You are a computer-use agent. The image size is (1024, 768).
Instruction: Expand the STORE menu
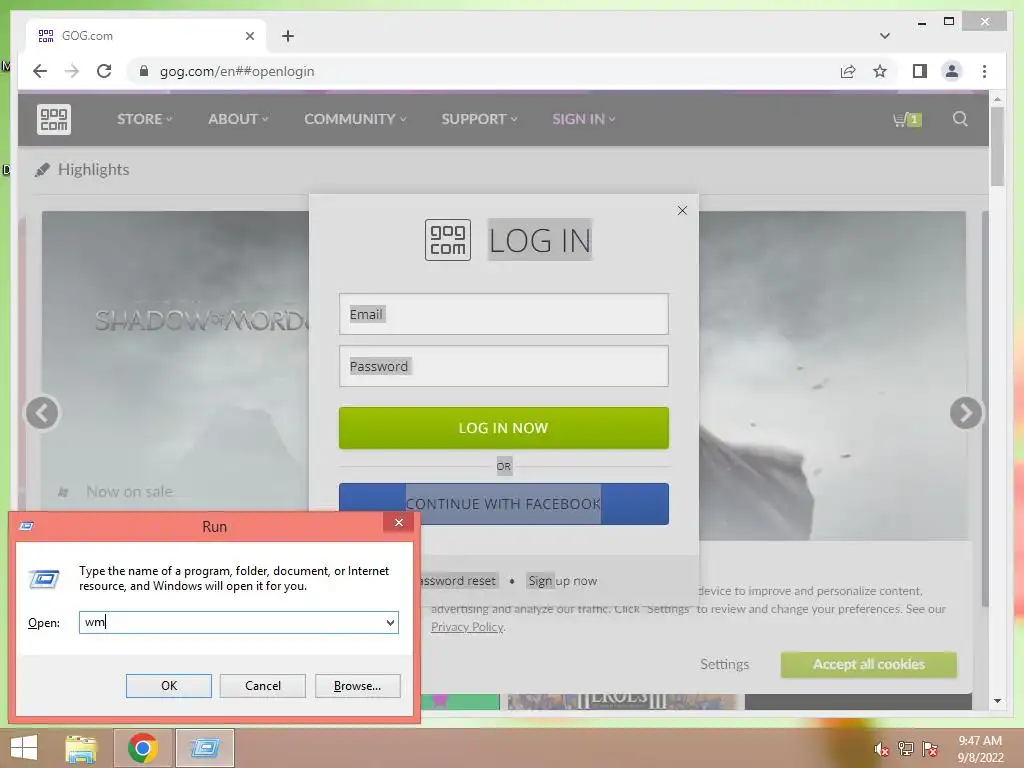pyautogui.click(x=144, y=120)
